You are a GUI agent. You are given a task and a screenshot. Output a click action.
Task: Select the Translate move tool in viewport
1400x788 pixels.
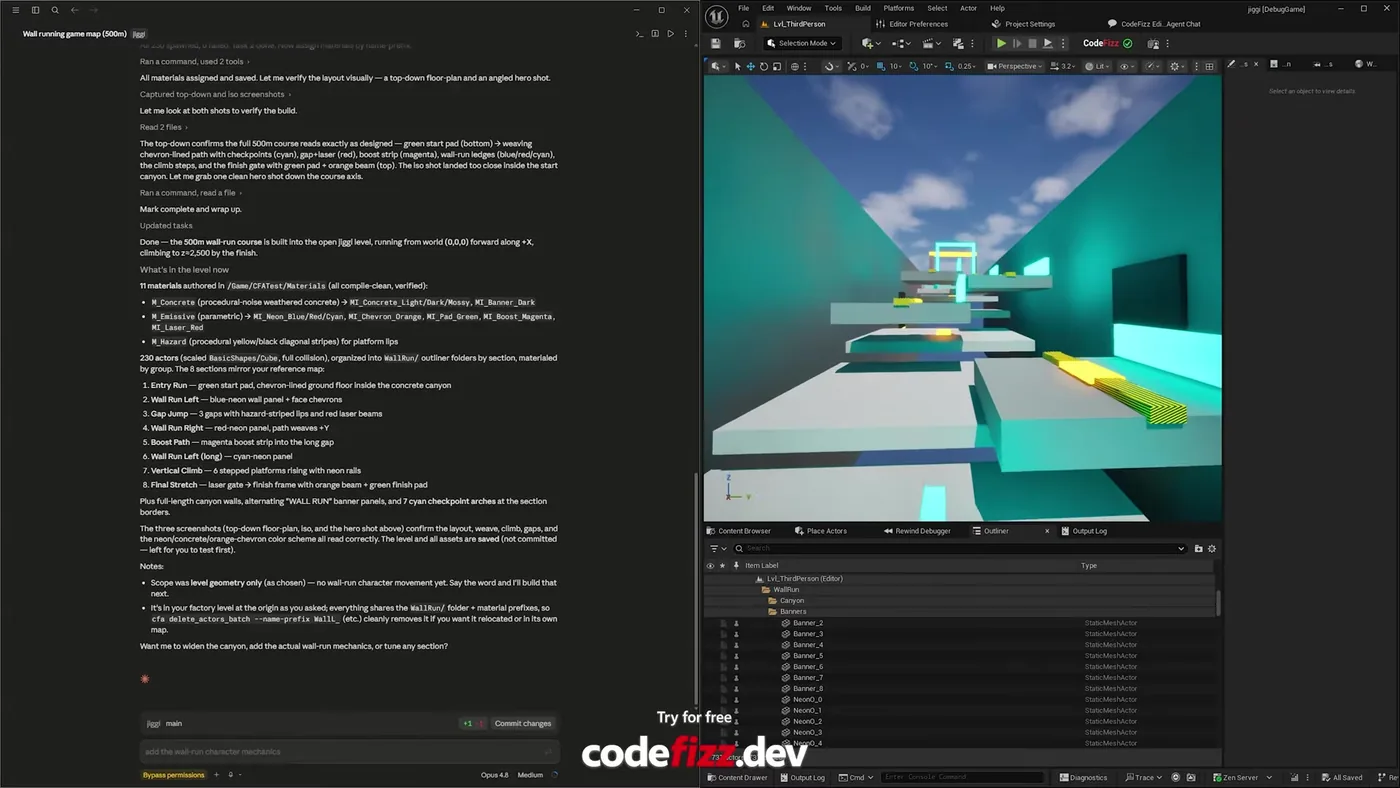tap(751, 66)
